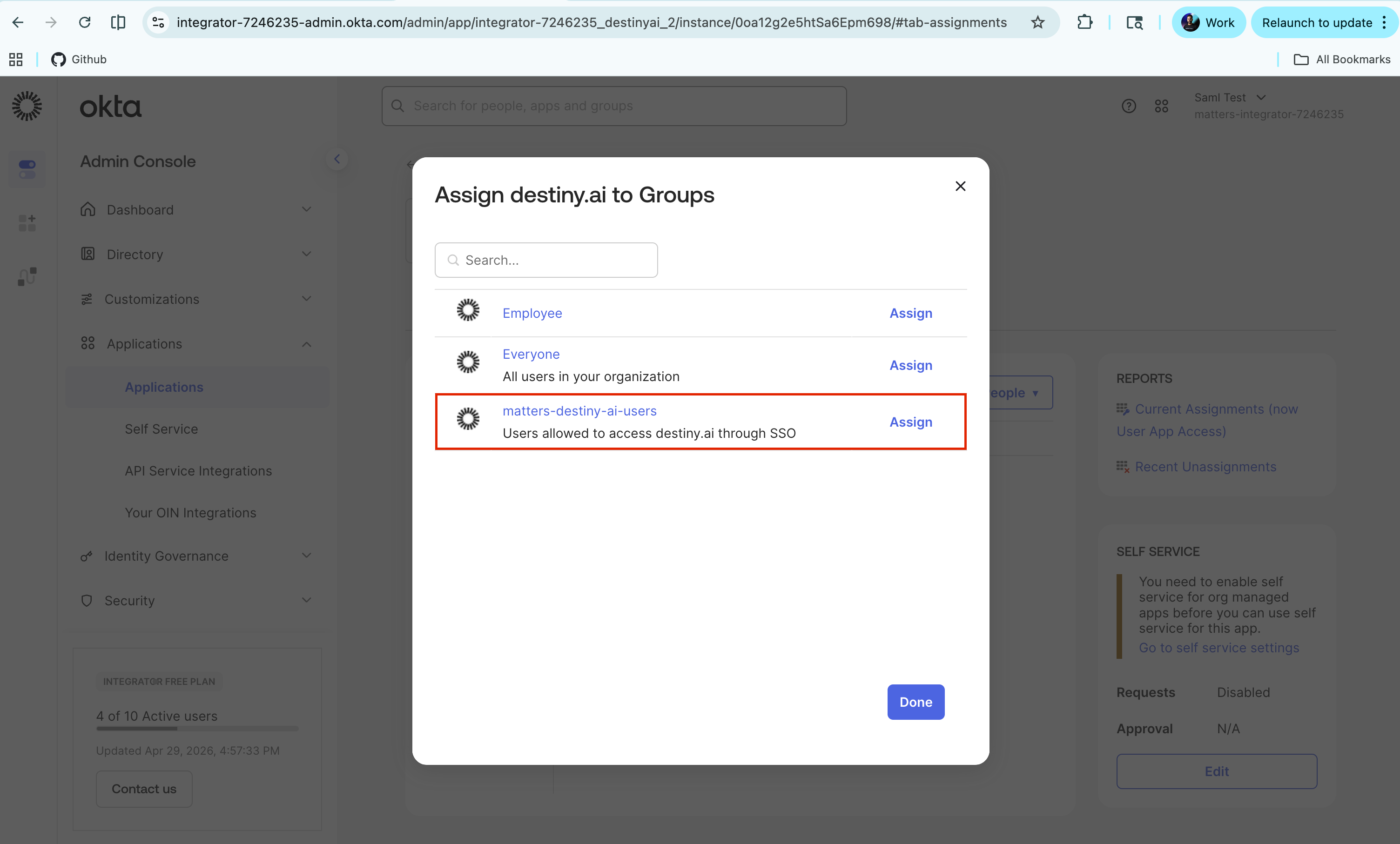Open the Github bookmark
Image resolution: width=1400 pixels, height=844 pixels.
79,59
